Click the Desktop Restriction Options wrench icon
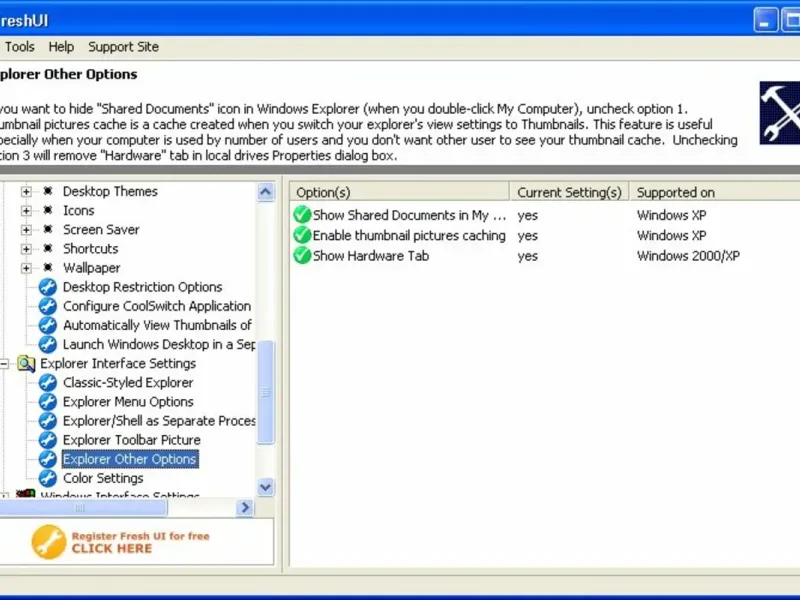Image resolution: width=800 pixels, height=600 pixels. pos(47,287)
